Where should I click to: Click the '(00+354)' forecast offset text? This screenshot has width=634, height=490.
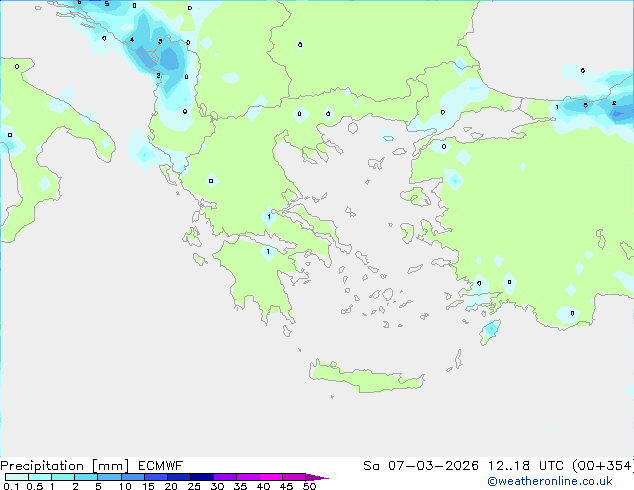603,466
